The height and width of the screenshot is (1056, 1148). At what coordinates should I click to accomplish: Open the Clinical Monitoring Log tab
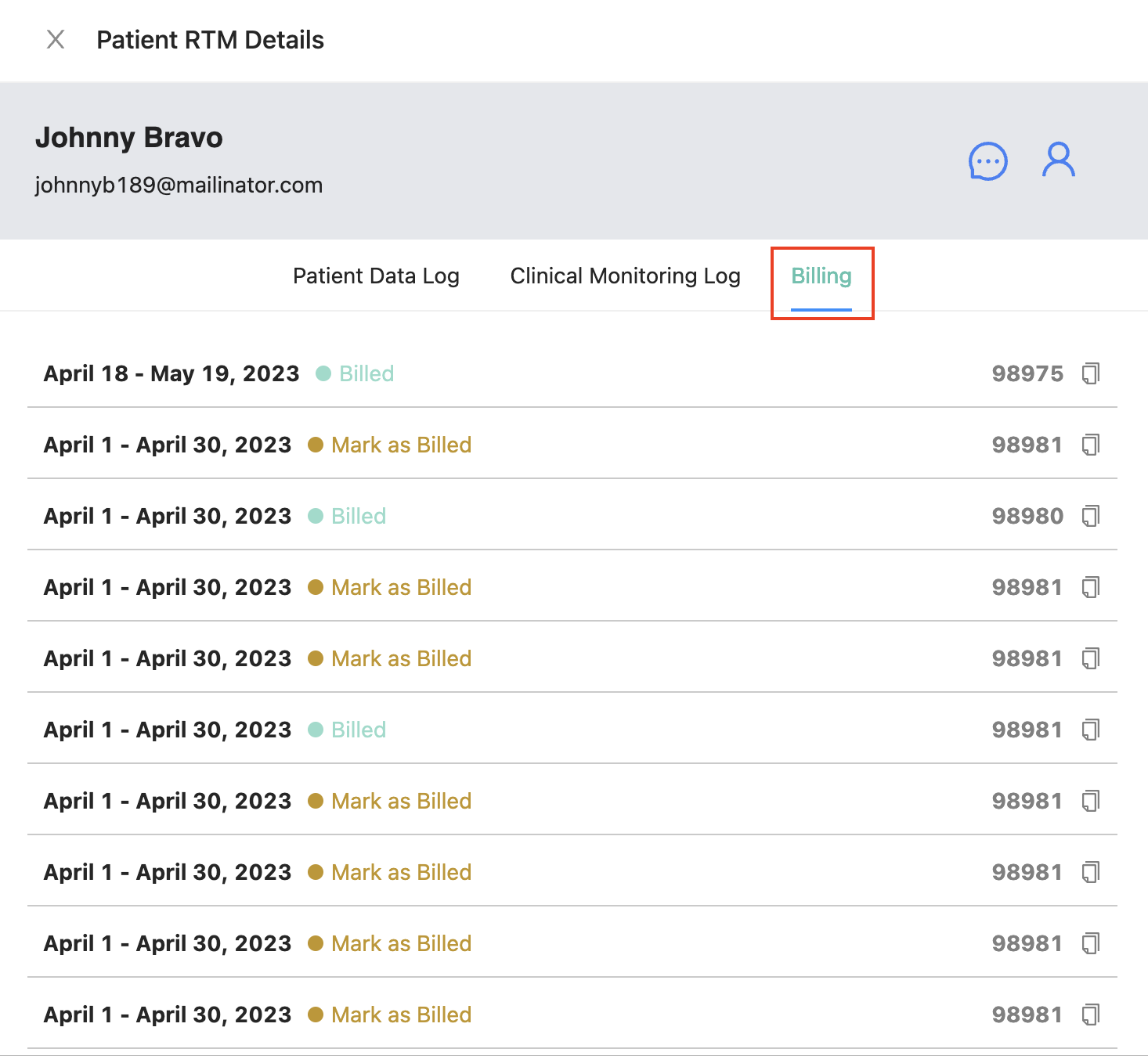(625, 276)
